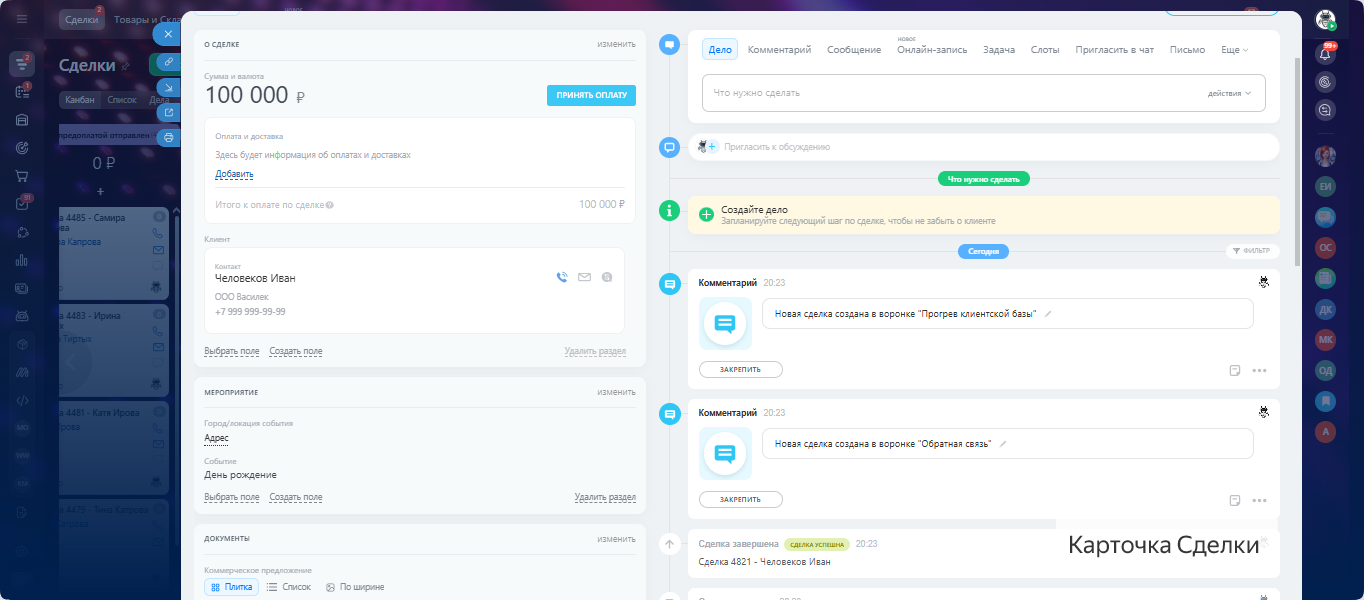1364x600 pixels.
Task: Expand the Сделка завершена timeline entry arrow
Action: 670,544
